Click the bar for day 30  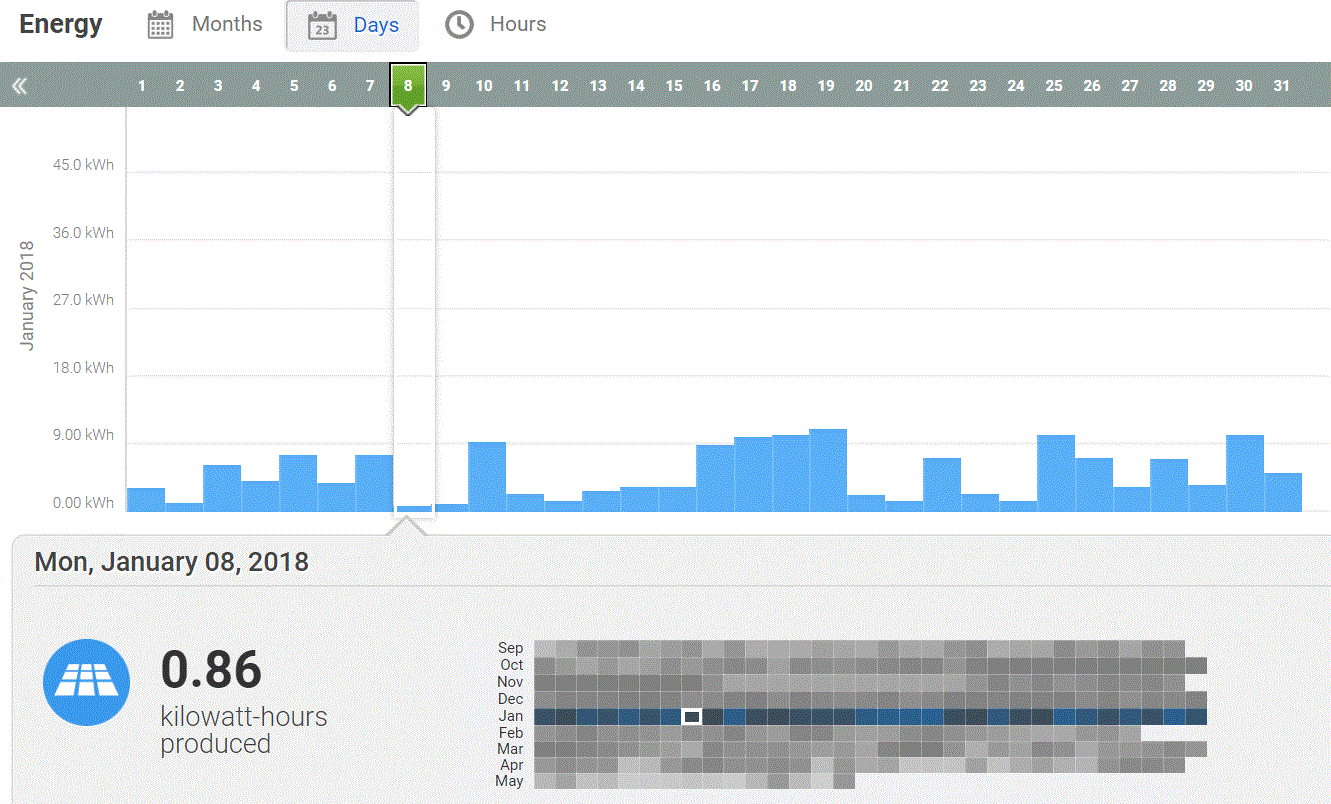(x=1245, y=473)
